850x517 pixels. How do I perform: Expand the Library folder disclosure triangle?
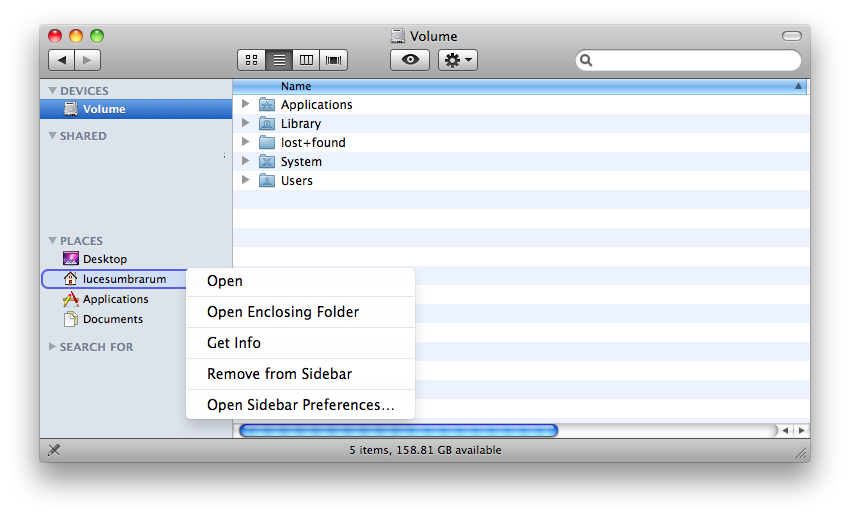point(246,122)
